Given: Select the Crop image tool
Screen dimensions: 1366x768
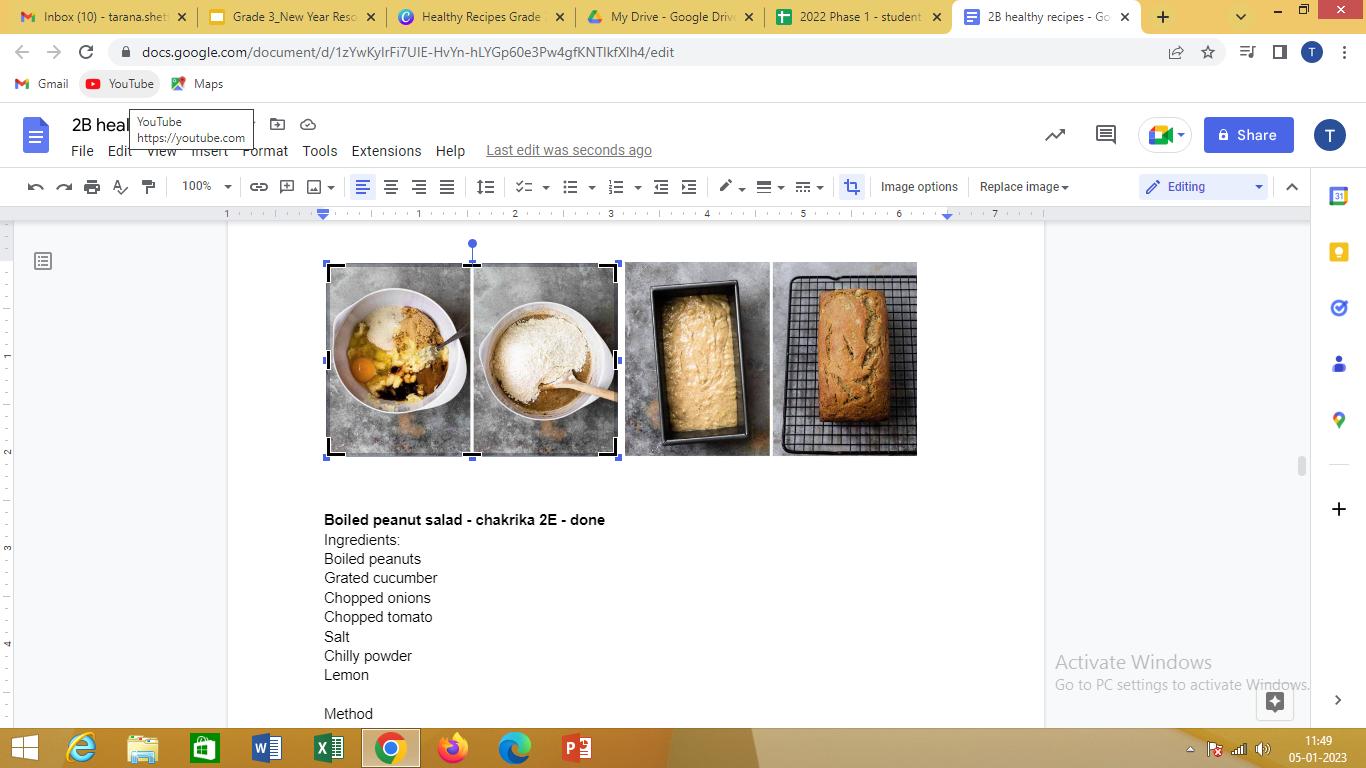Looking at the screenshot, I should (x=851, y=187).
